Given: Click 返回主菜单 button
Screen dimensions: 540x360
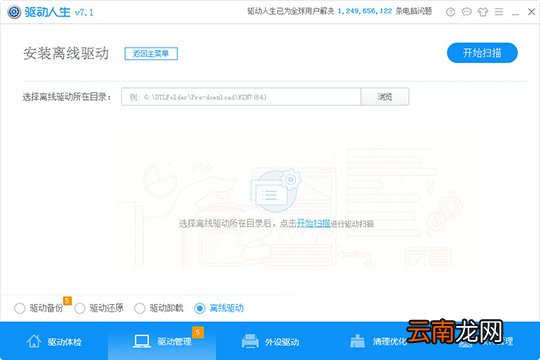Looking at the screenshot, I should pyautogui.click(x=151, y=53).
